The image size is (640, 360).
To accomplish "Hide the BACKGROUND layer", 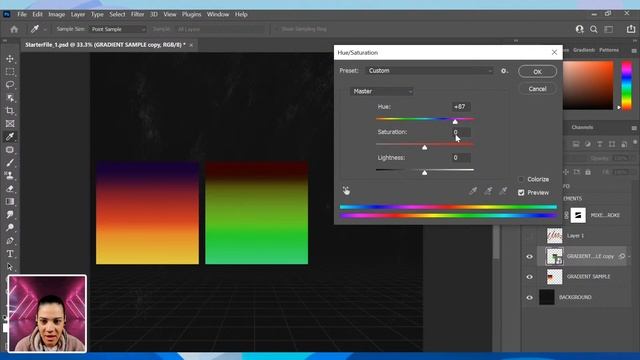I will (x=529, y=298).
